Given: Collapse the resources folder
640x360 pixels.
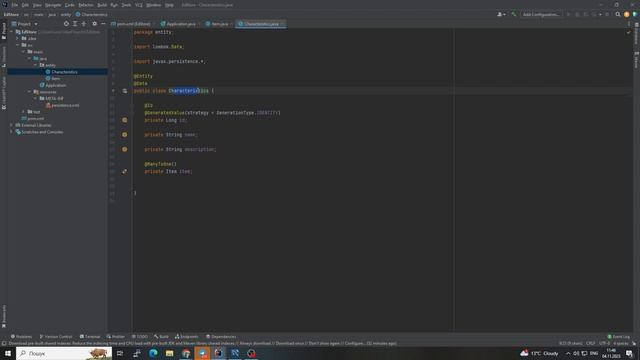Looking at the screenshot, I should click(x=29, y=92).
